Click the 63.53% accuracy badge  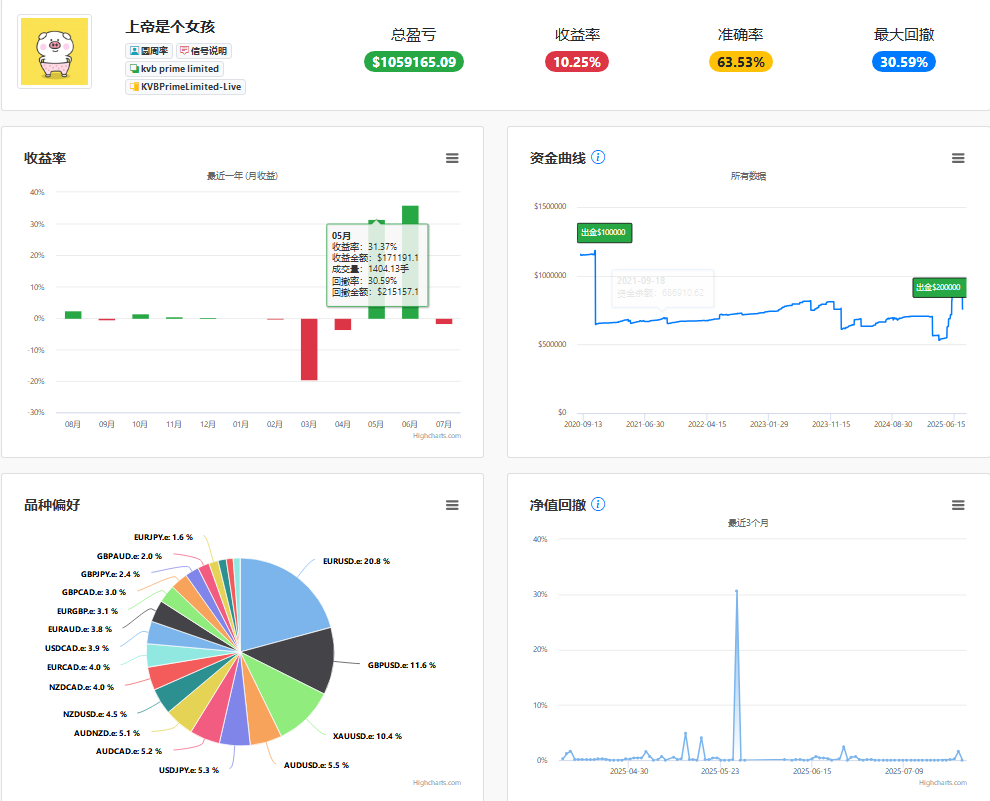[741, 62]
